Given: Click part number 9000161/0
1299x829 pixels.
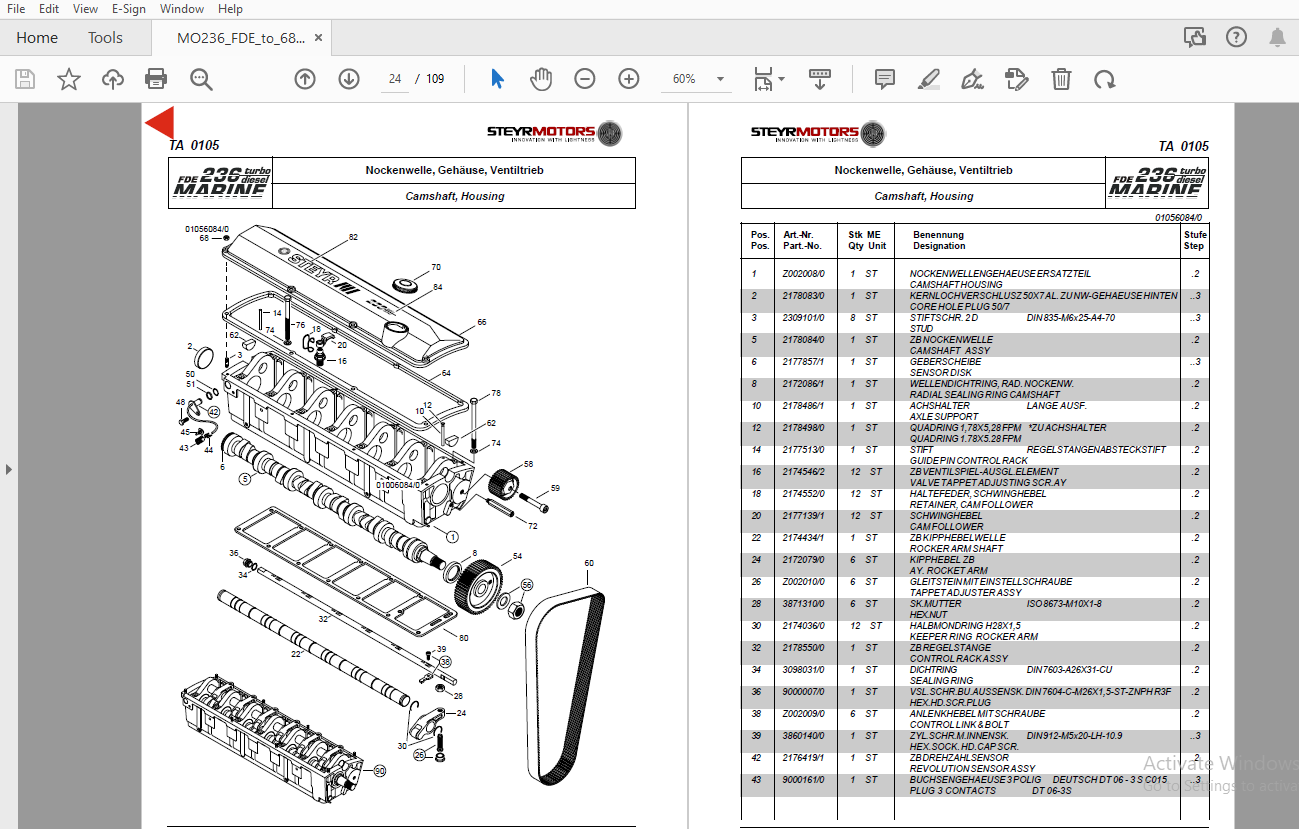Looking at the screenshot, I should (x=803, y=779).
